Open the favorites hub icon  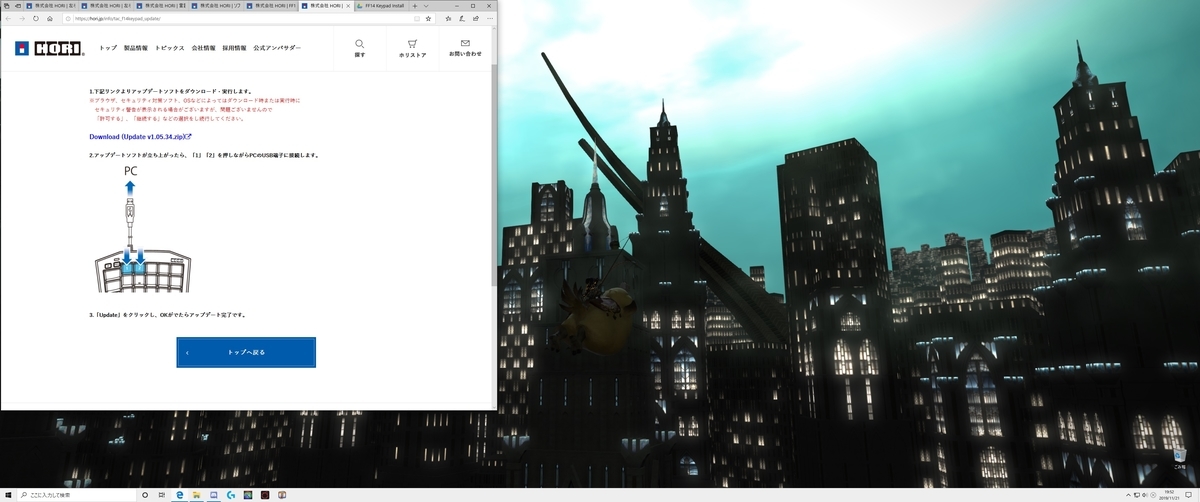tap(448, 19)
